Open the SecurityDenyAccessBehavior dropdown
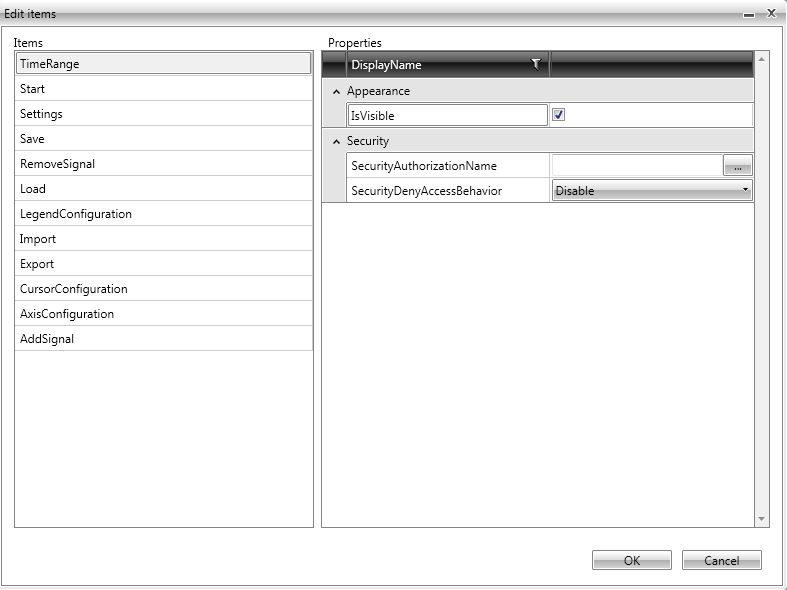Viewport: 787px width, 590px height. pos(652,190)
